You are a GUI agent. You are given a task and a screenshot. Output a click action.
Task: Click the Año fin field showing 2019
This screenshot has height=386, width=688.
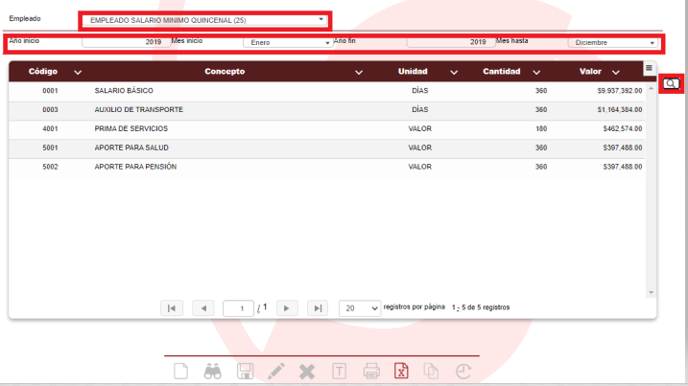pos(451,42)
